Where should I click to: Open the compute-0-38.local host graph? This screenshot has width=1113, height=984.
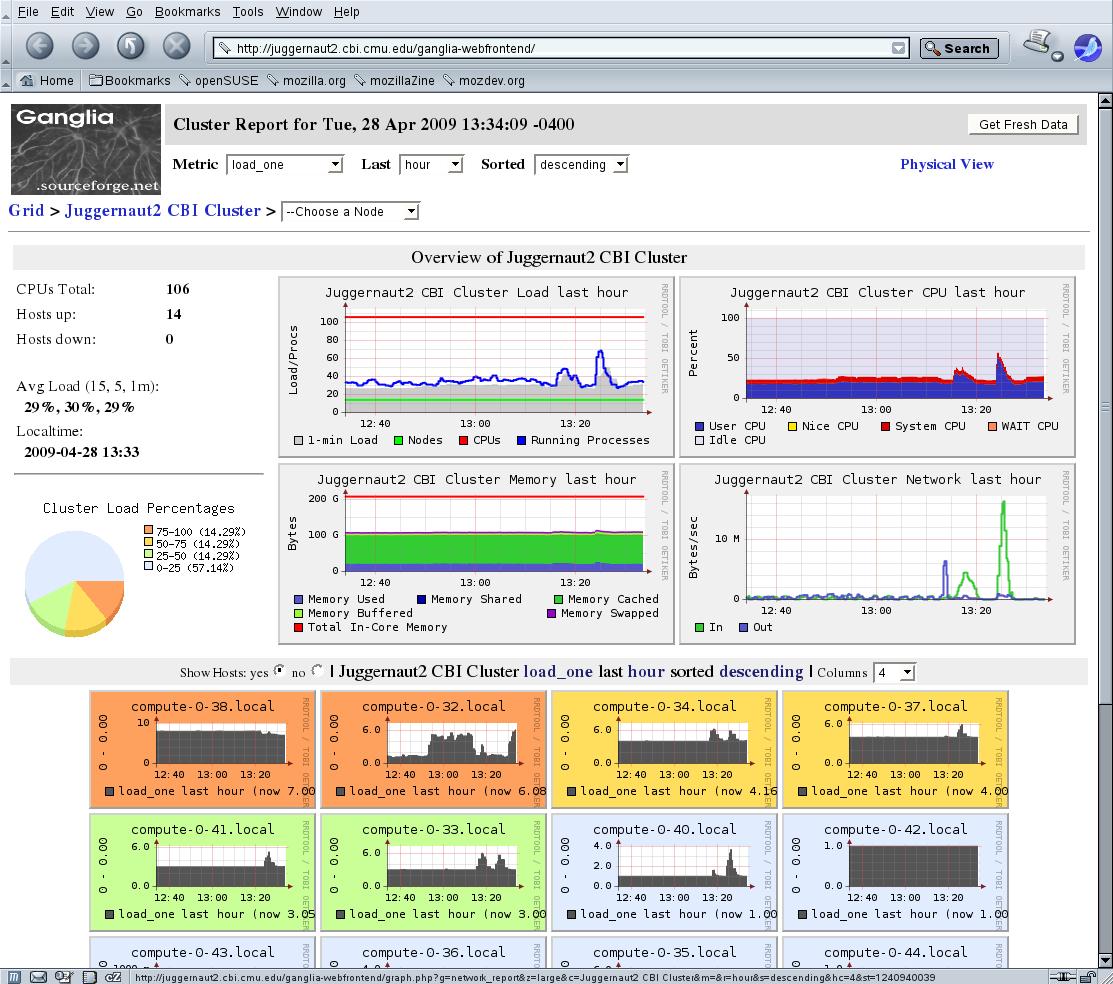tap(203, 749)
